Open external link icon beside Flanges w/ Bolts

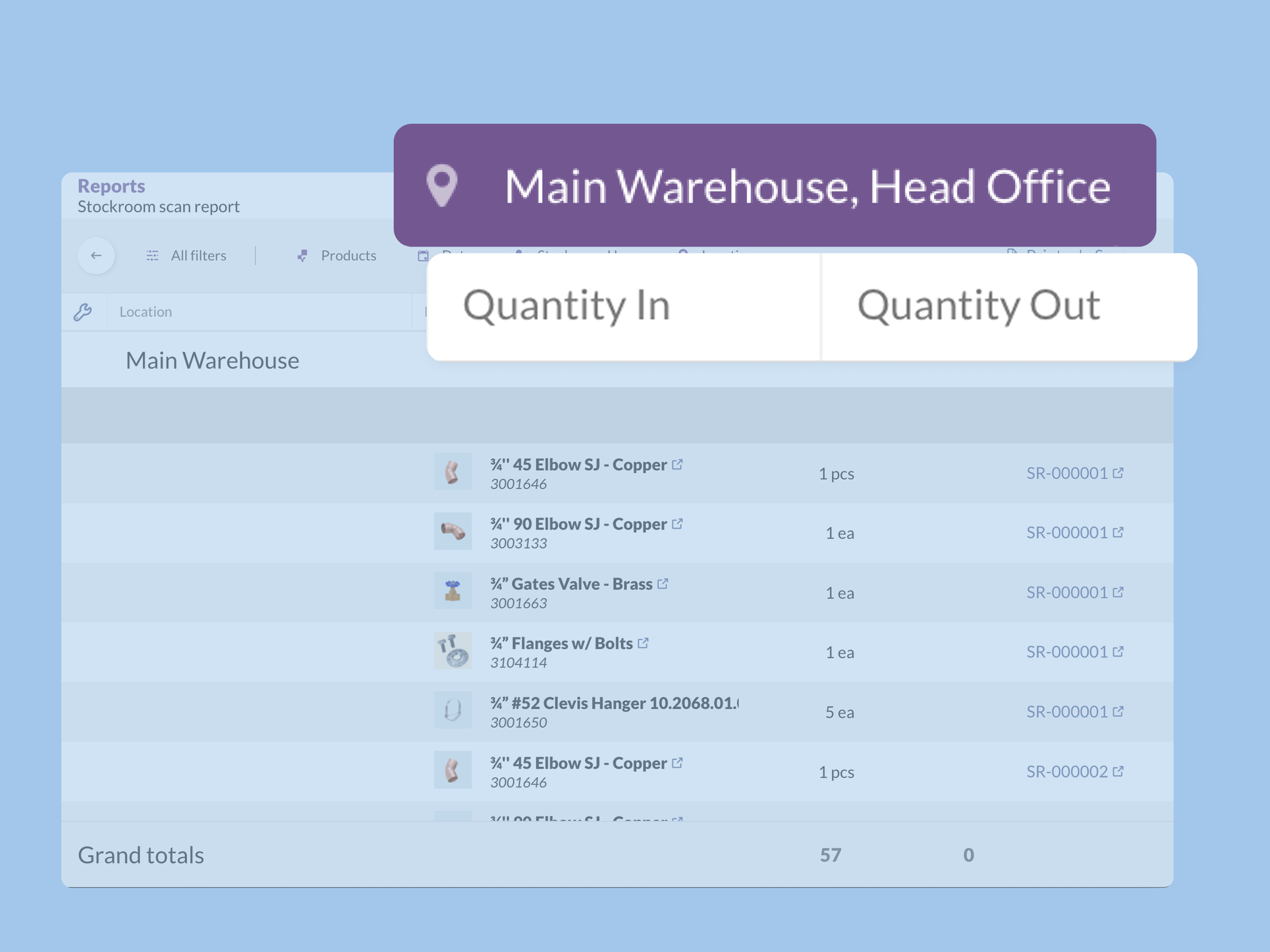643,643
